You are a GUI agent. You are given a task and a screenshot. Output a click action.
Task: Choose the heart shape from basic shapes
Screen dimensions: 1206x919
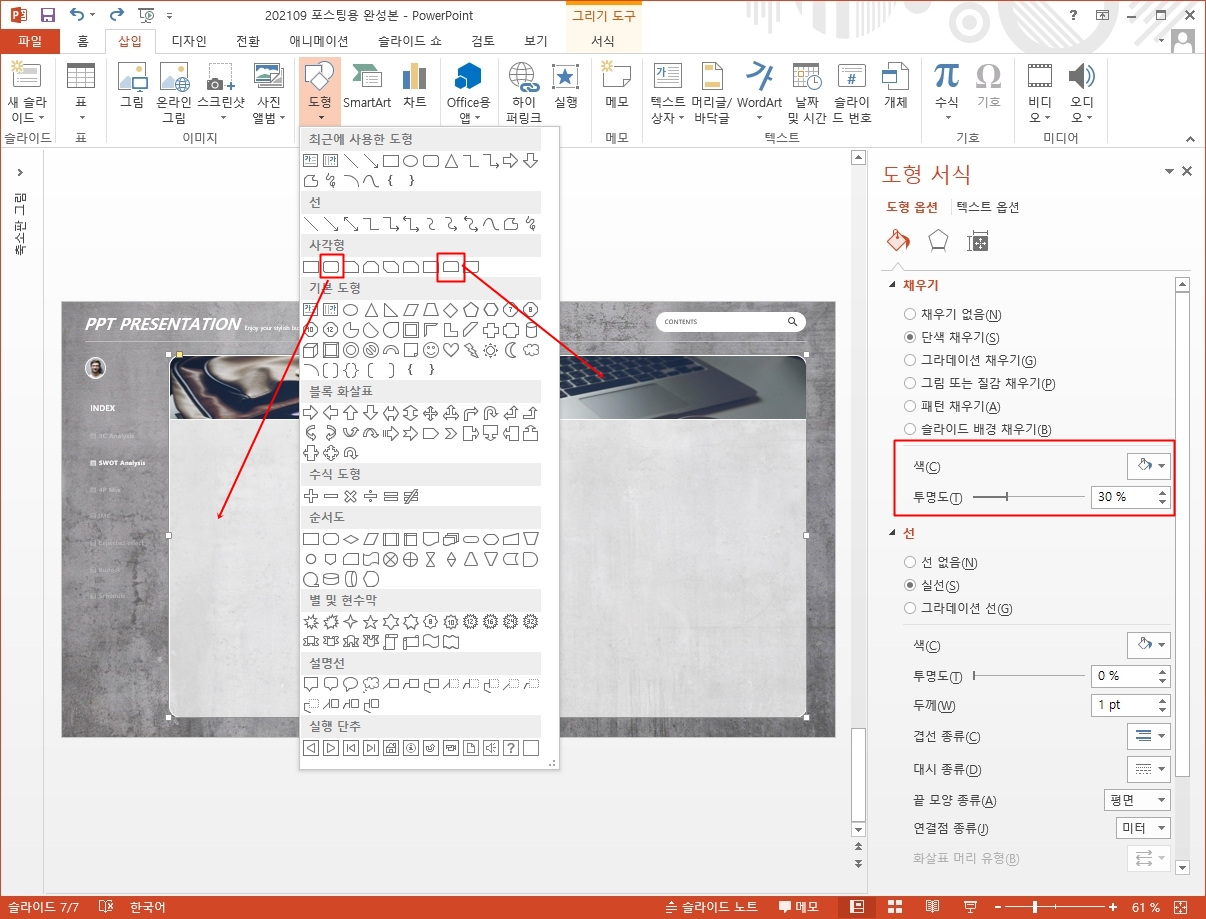coord(450,350)
